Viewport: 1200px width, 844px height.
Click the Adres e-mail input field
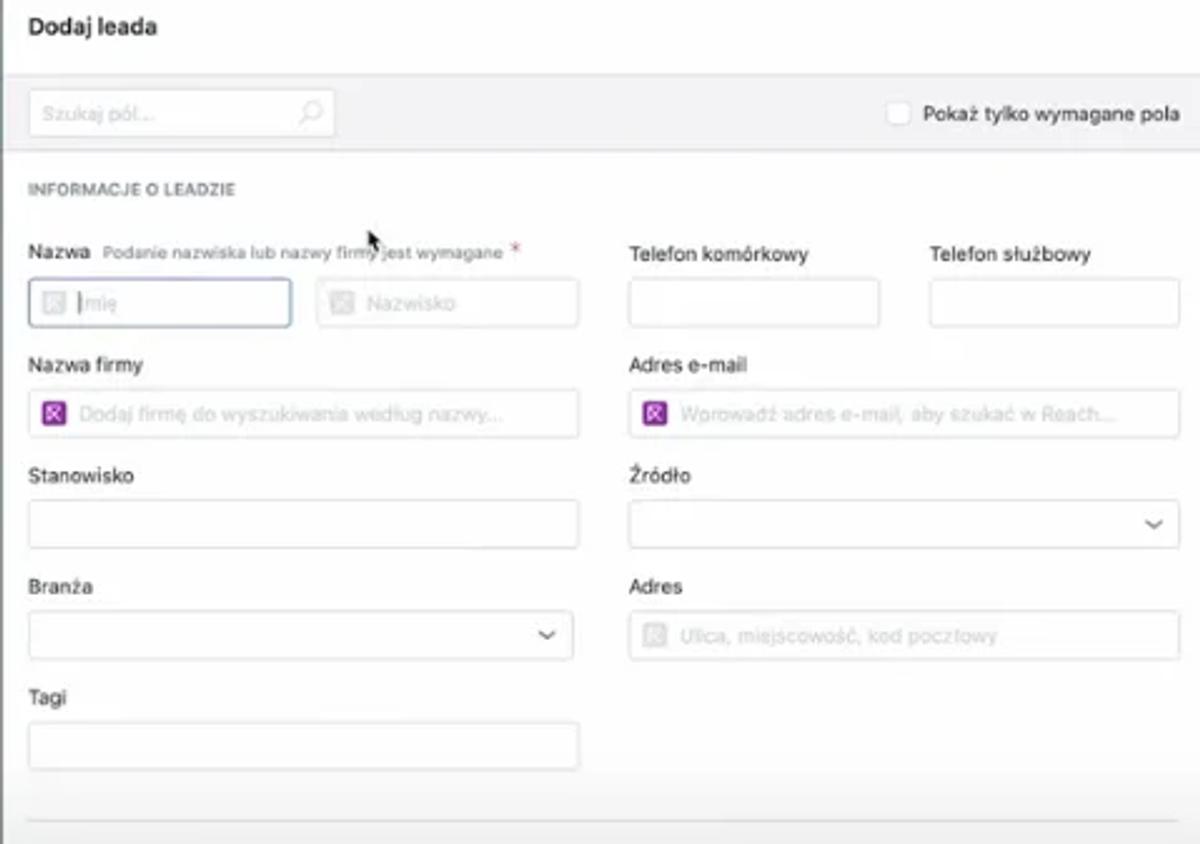pos(904,413)
